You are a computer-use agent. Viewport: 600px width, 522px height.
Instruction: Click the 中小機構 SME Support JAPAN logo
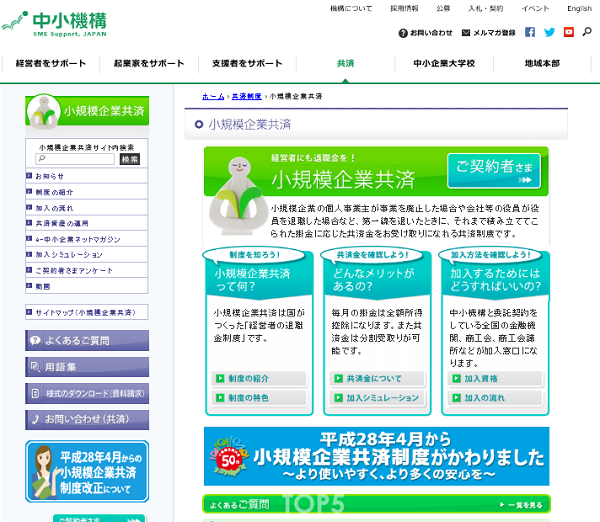[54, 24]
